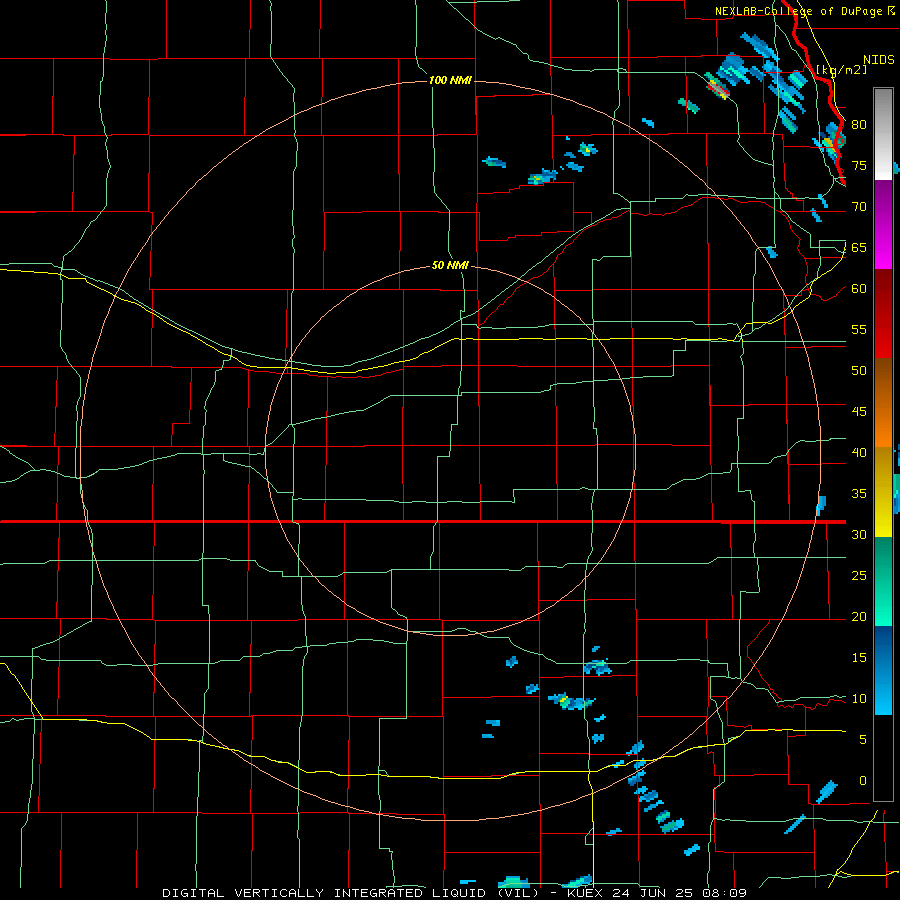Select the 45 value on the VIL scale
Image resolution: width=900 pixels, height=900 pixels.
point(859,412)
